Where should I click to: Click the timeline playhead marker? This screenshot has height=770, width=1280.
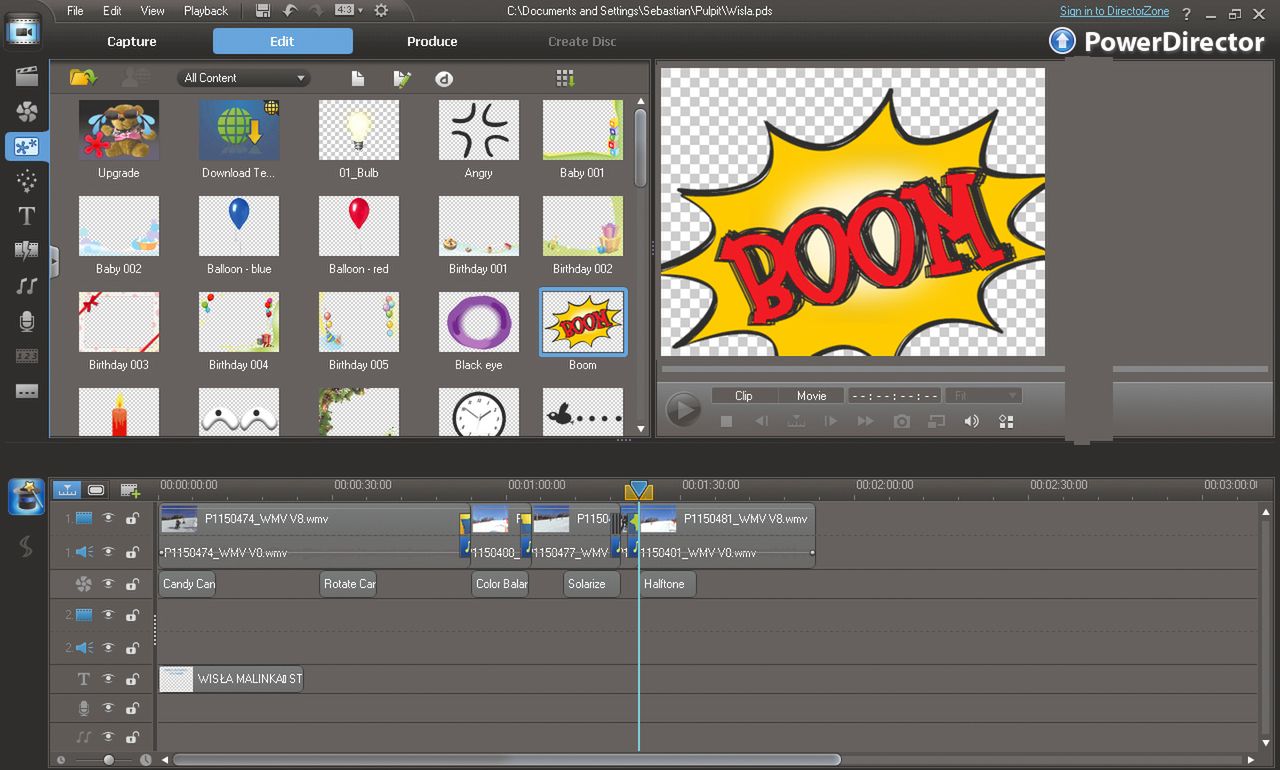click(x=638, y=490)
